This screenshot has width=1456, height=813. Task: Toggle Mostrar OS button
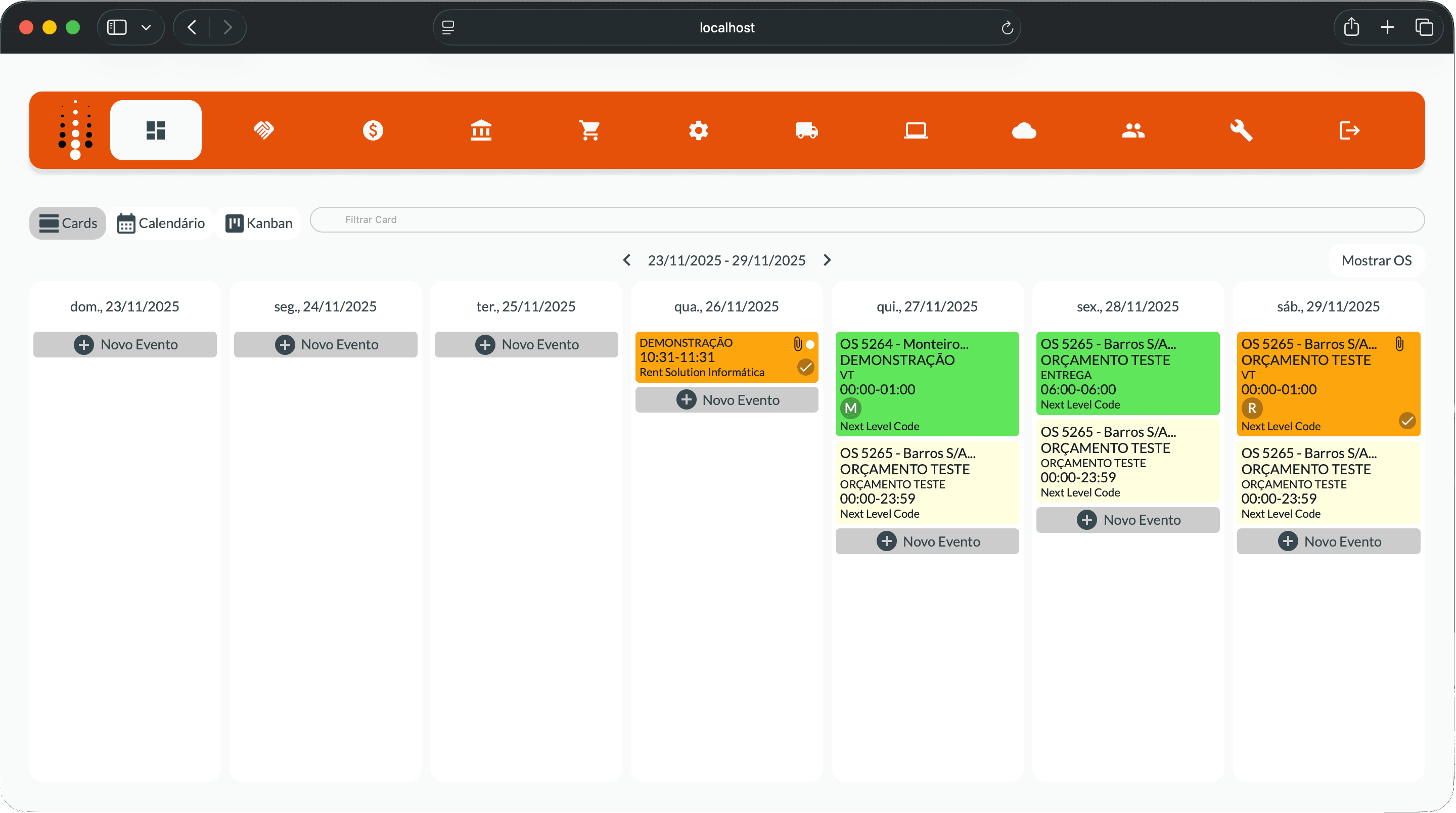coord(1376,260)
